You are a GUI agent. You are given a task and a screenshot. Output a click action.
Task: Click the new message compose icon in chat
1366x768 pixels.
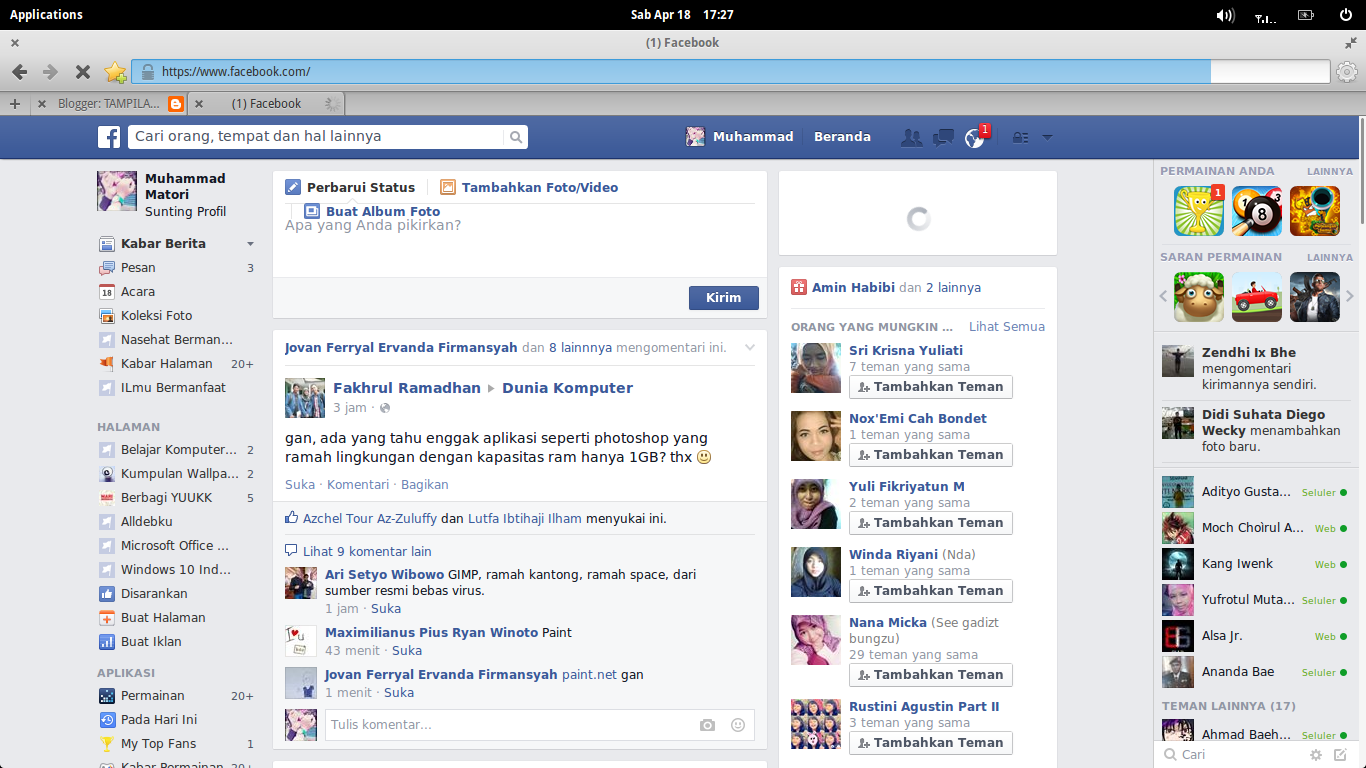pos(1341,755)
